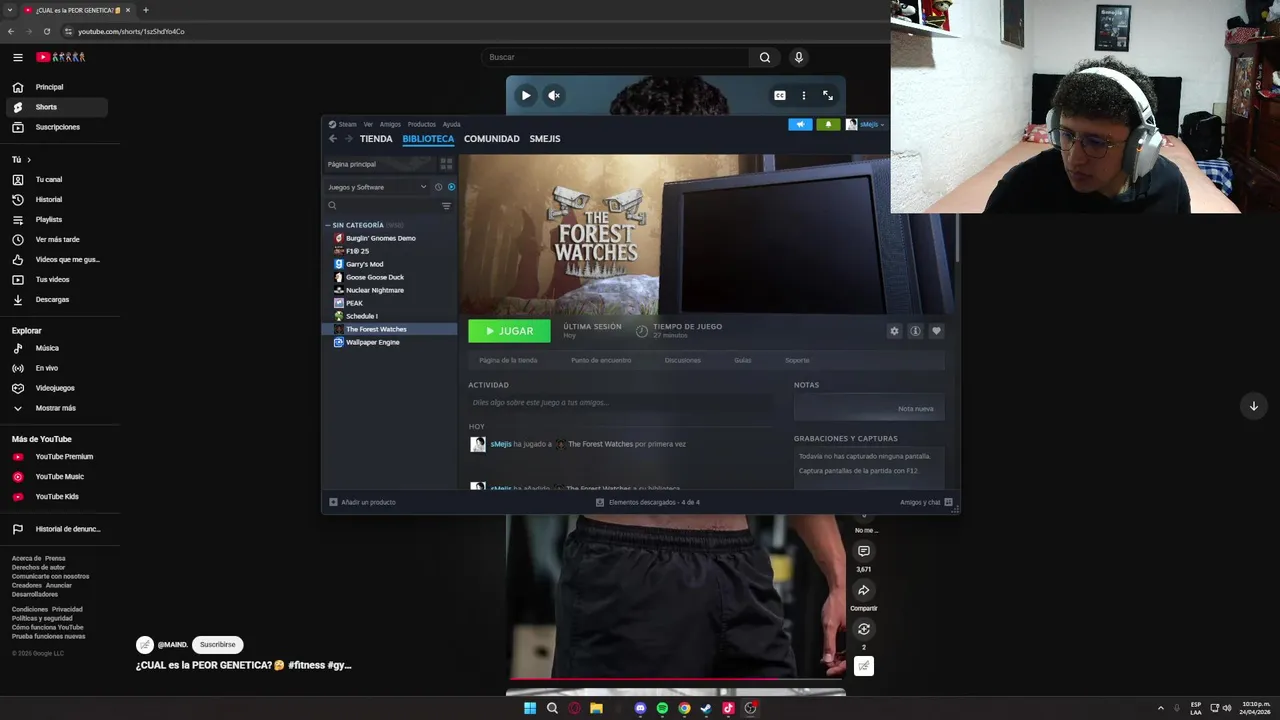
Task: Open advanced library filter options icon
Action: (x=446, y=206)
